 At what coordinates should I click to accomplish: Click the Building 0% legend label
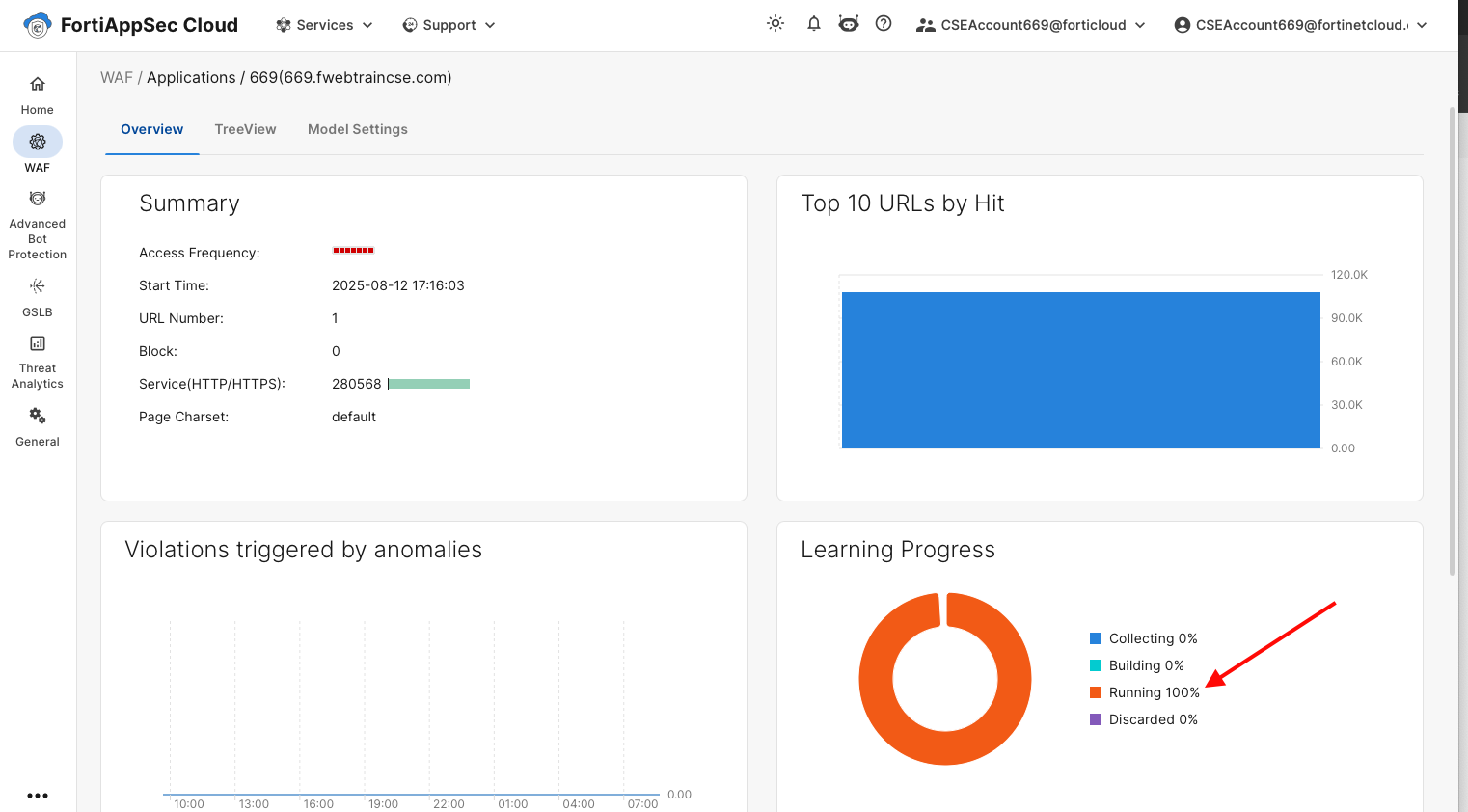pyautogui.click(x=1147, y=665)
